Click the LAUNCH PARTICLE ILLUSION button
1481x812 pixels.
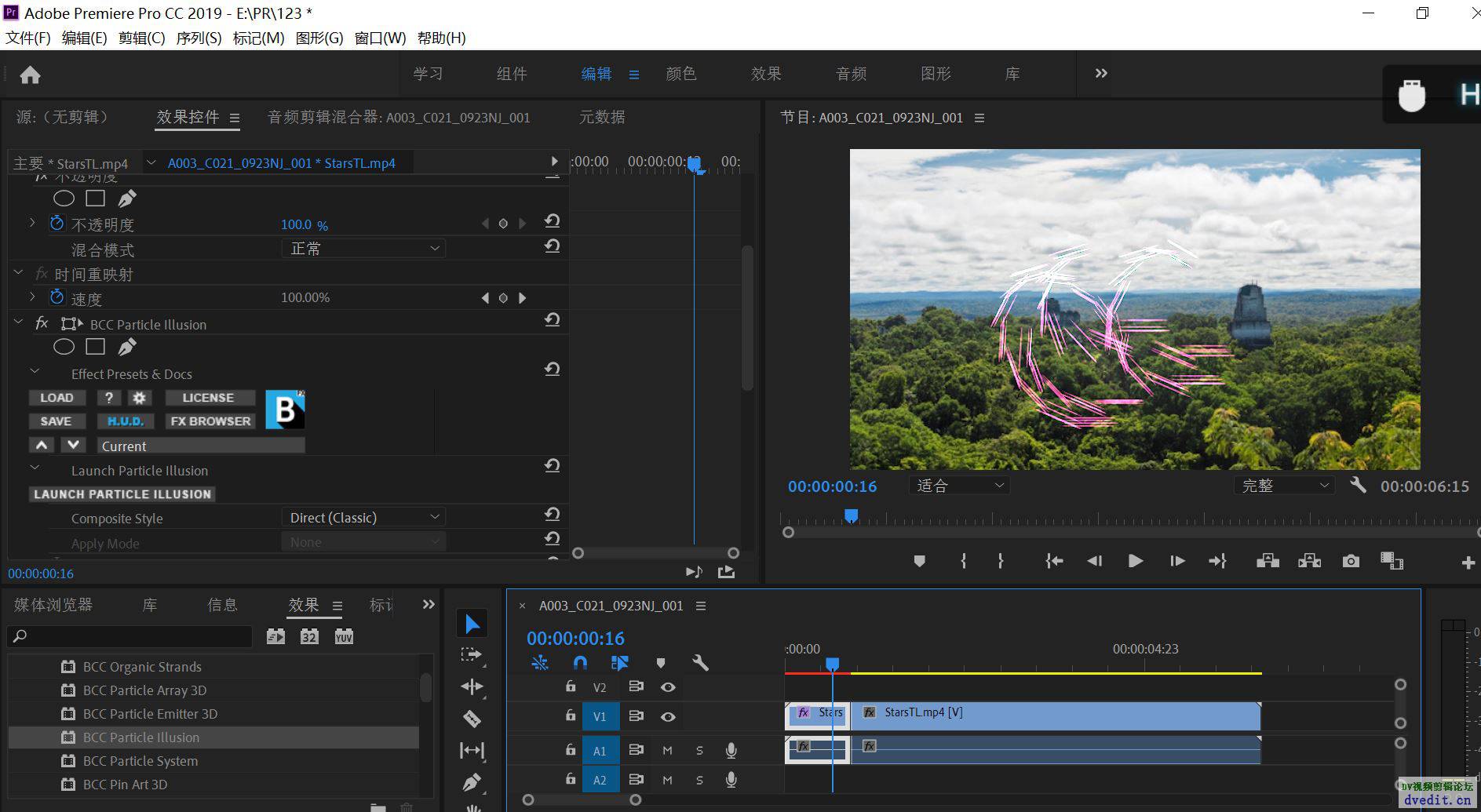point(122,494)
